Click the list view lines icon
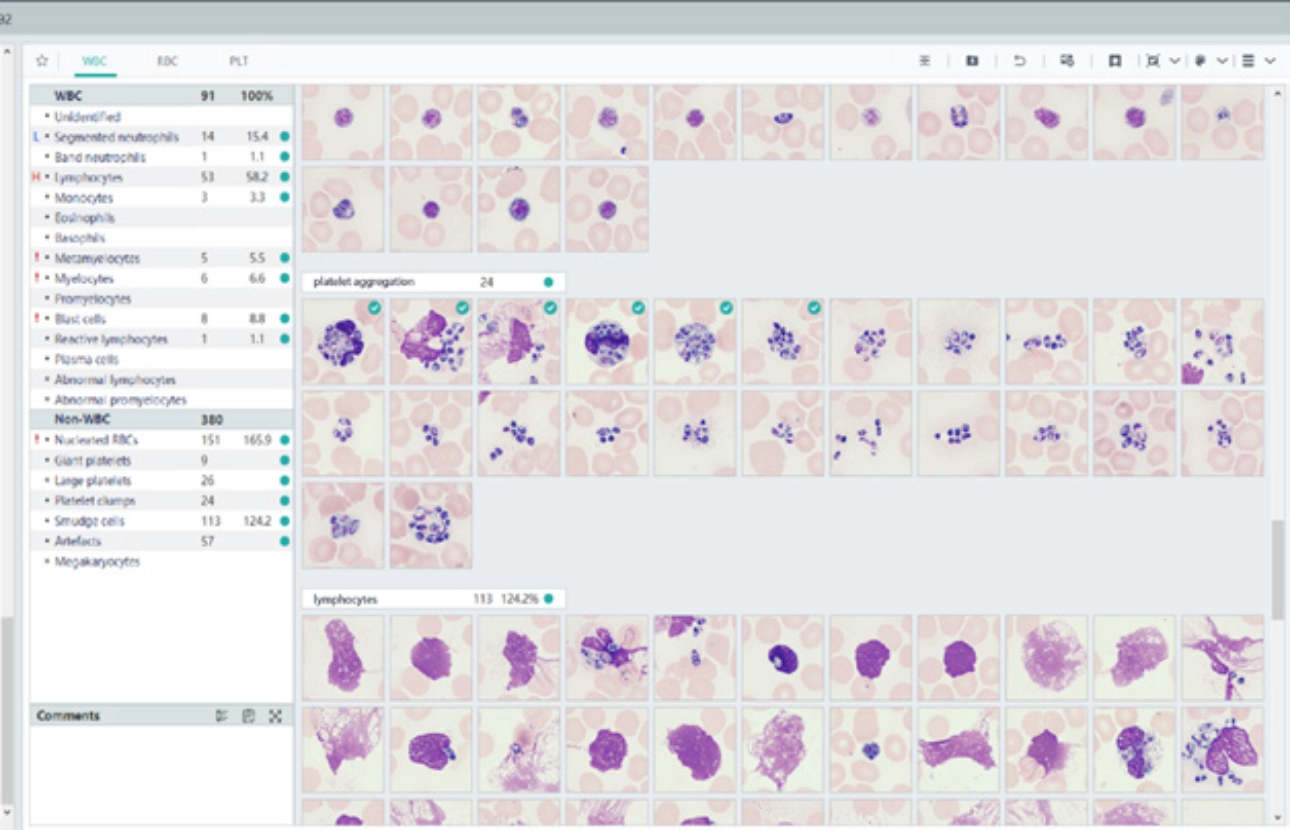Screen dimensions: 1290x830 click(x=1248, y=61)
